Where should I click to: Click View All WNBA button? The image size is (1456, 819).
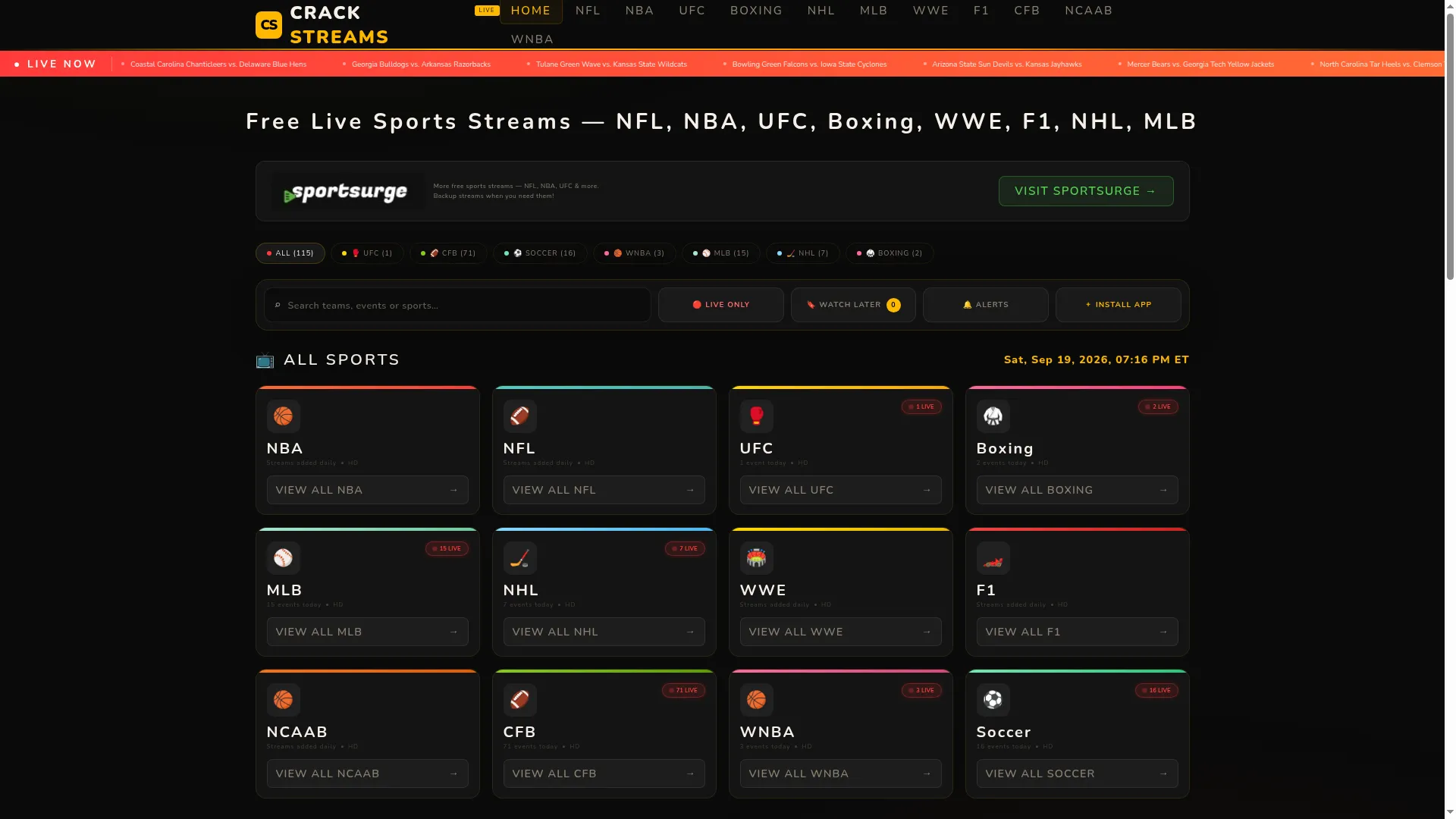[x=841, y=773]
